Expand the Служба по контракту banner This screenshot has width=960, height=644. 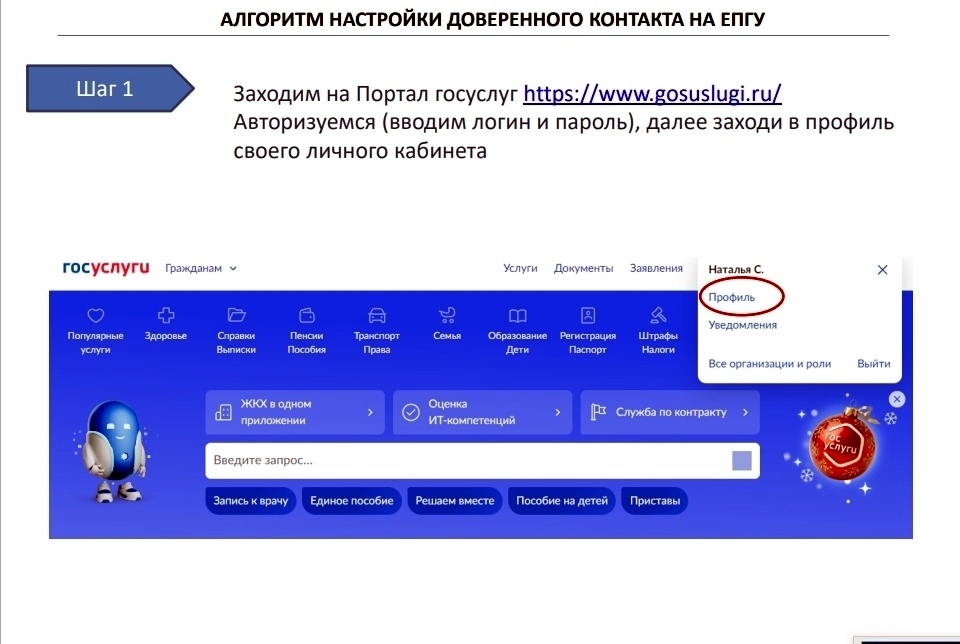tap(669, 411)
